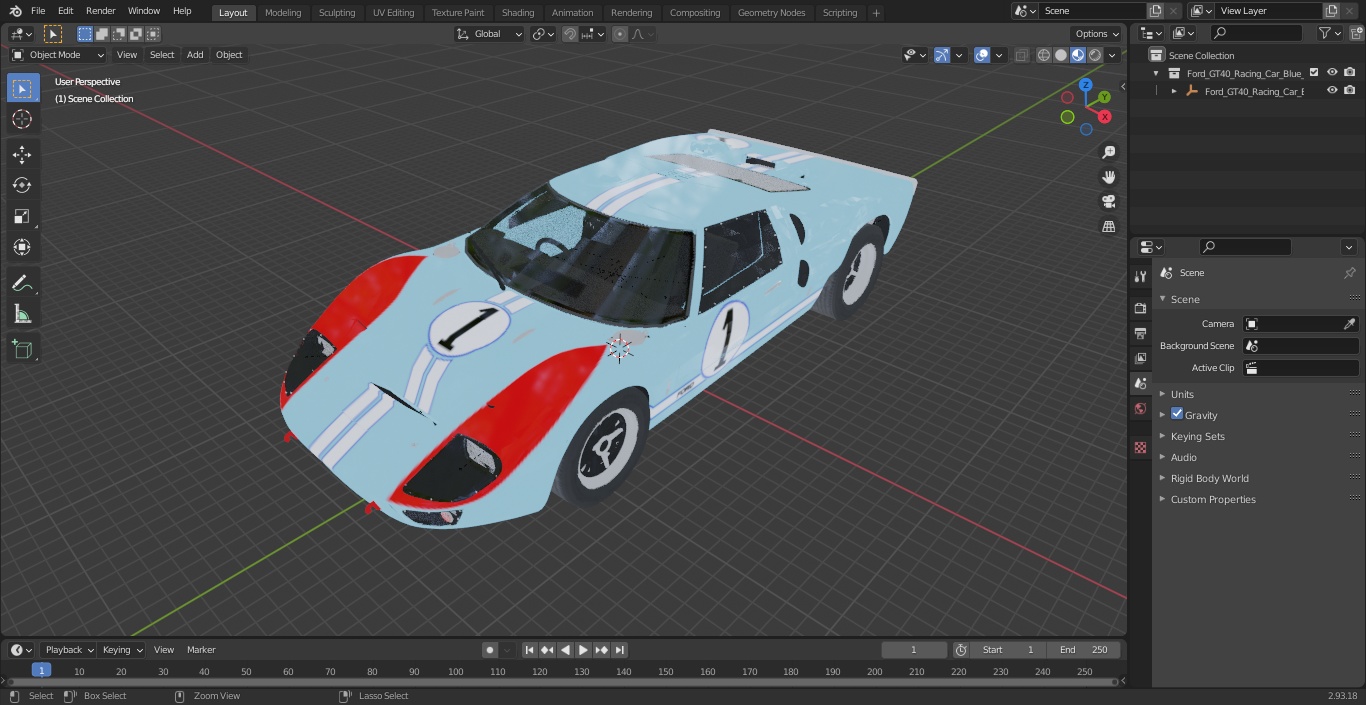Jump to the end frame
The width and height of the screenshot is (1366, 705).
click(x=619, y=650)
